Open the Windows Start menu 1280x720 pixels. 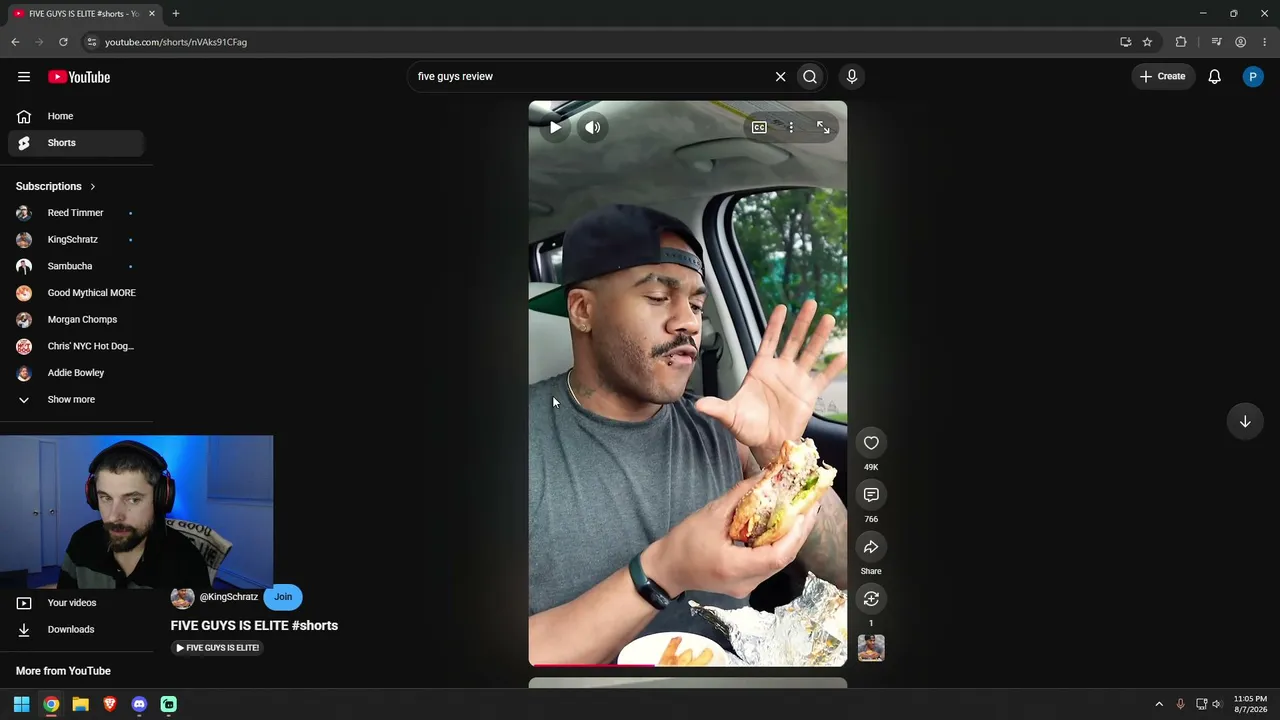pyautogui.click(x=21, y=704)
